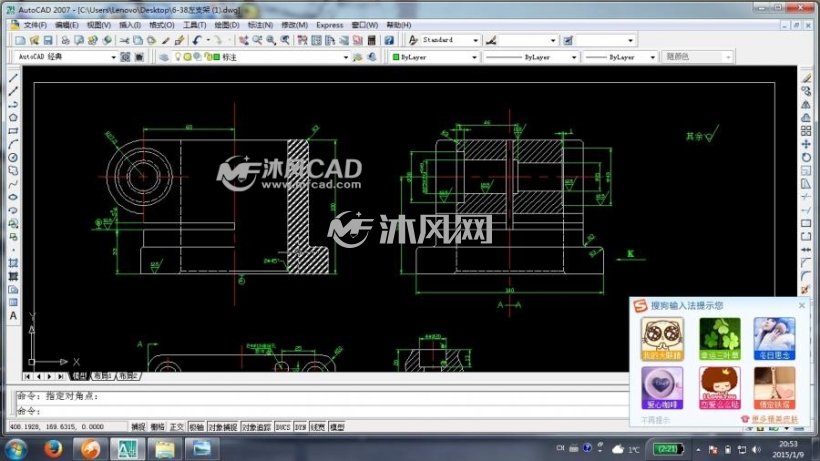Image resolution: width=820 pixels, height=461 pixels.
Task: Open the Windows Start orb
Action: [x=16, y=449]
